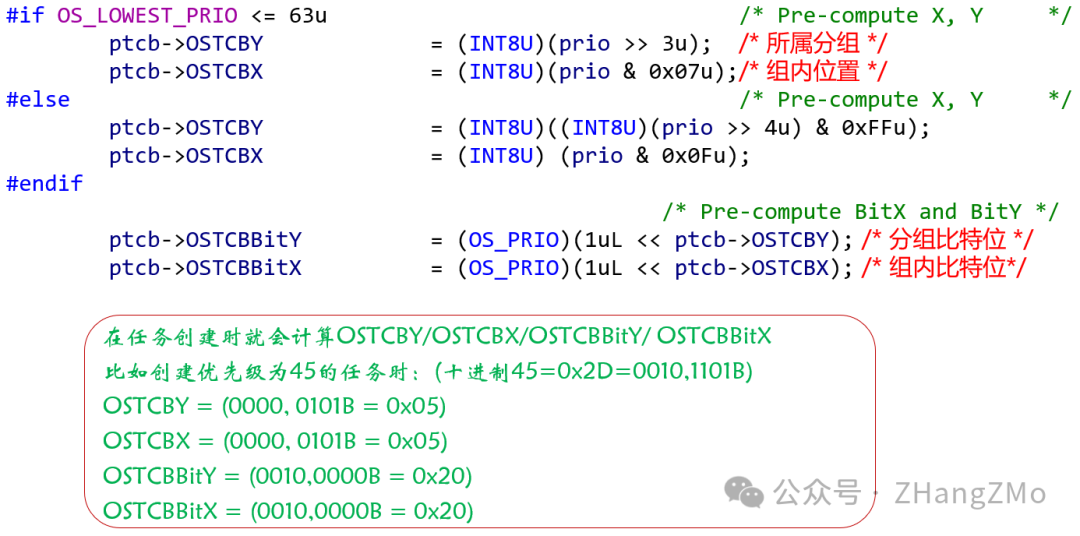Screen dimensions: 1080x536
Task: Click the "#endif" preprocessor directive
Action: click(x=44, y=184)
